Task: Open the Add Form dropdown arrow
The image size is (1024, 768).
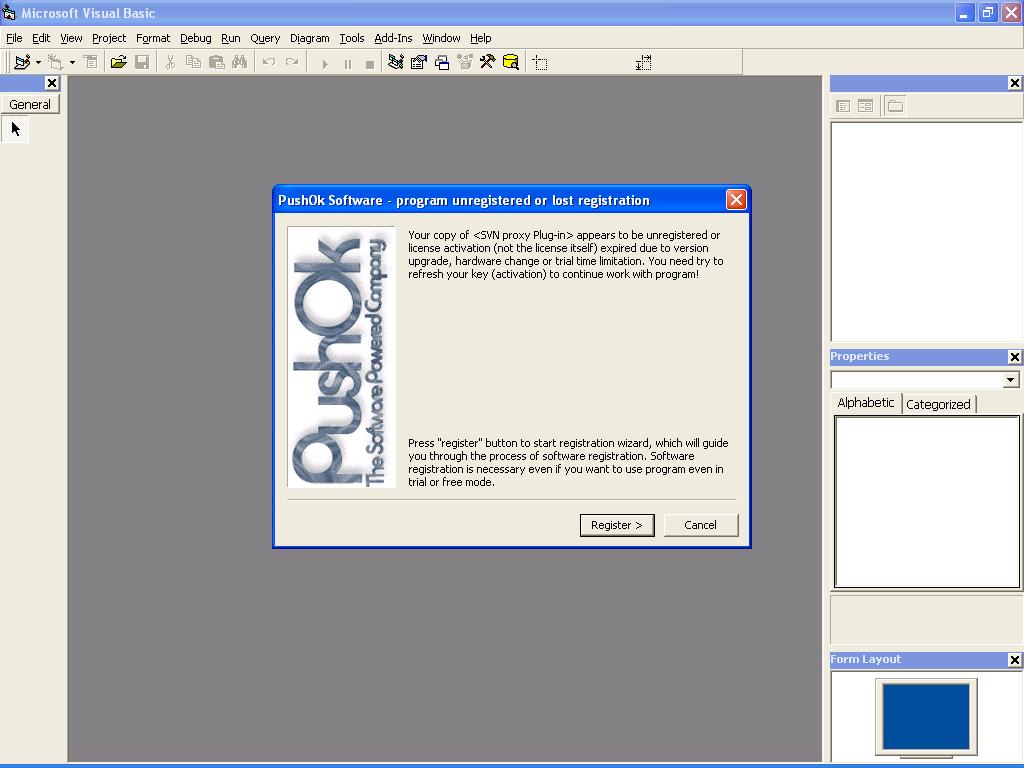Action: (72, 62)
